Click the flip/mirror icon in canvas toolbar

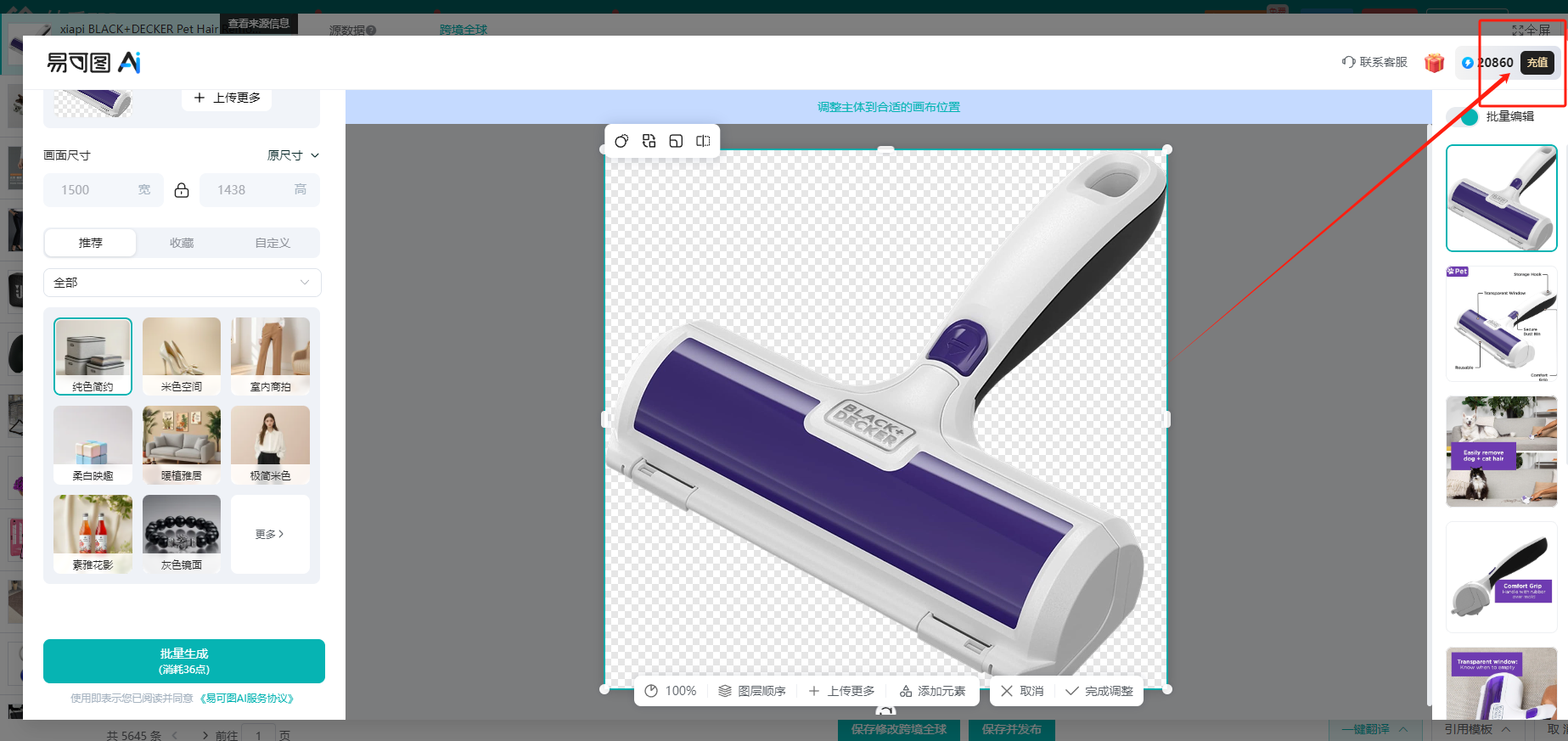pyautogui.click(x=703, y=141)
